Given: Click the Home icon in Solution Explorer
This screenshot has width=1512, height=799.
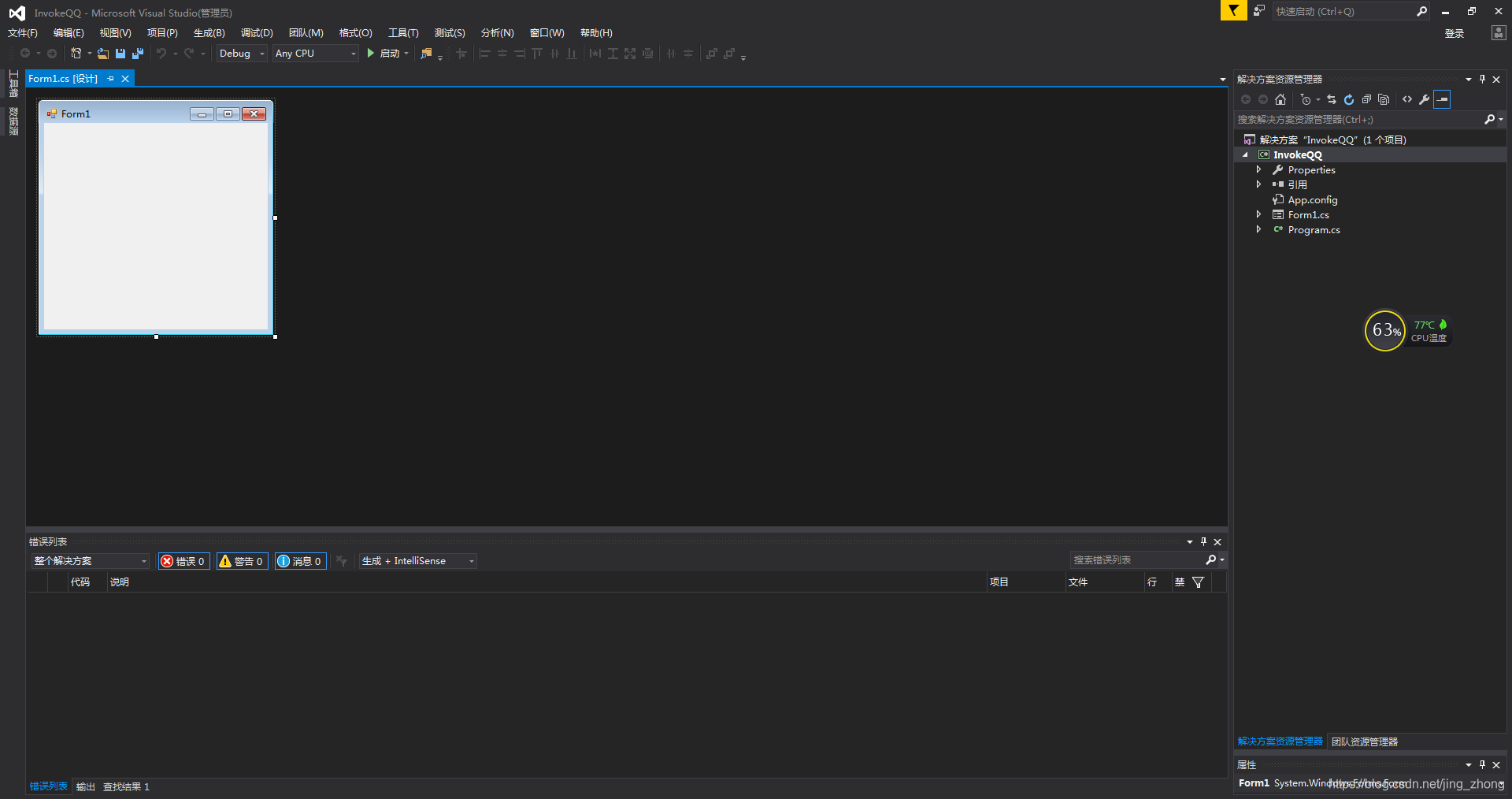Looking at the screenshot, I should (x=1280, y=99).
